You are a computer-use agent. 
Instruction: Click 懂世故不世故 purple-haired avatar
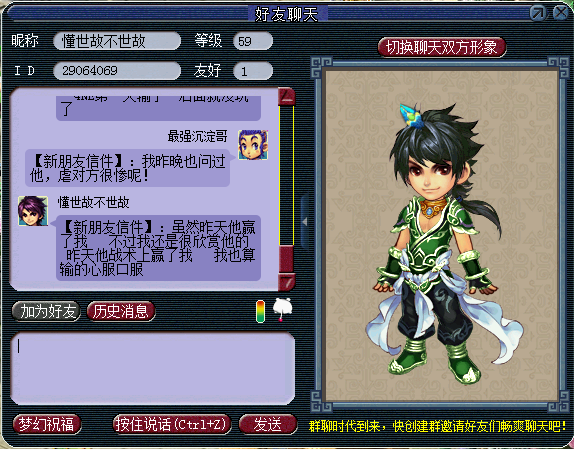33,211
